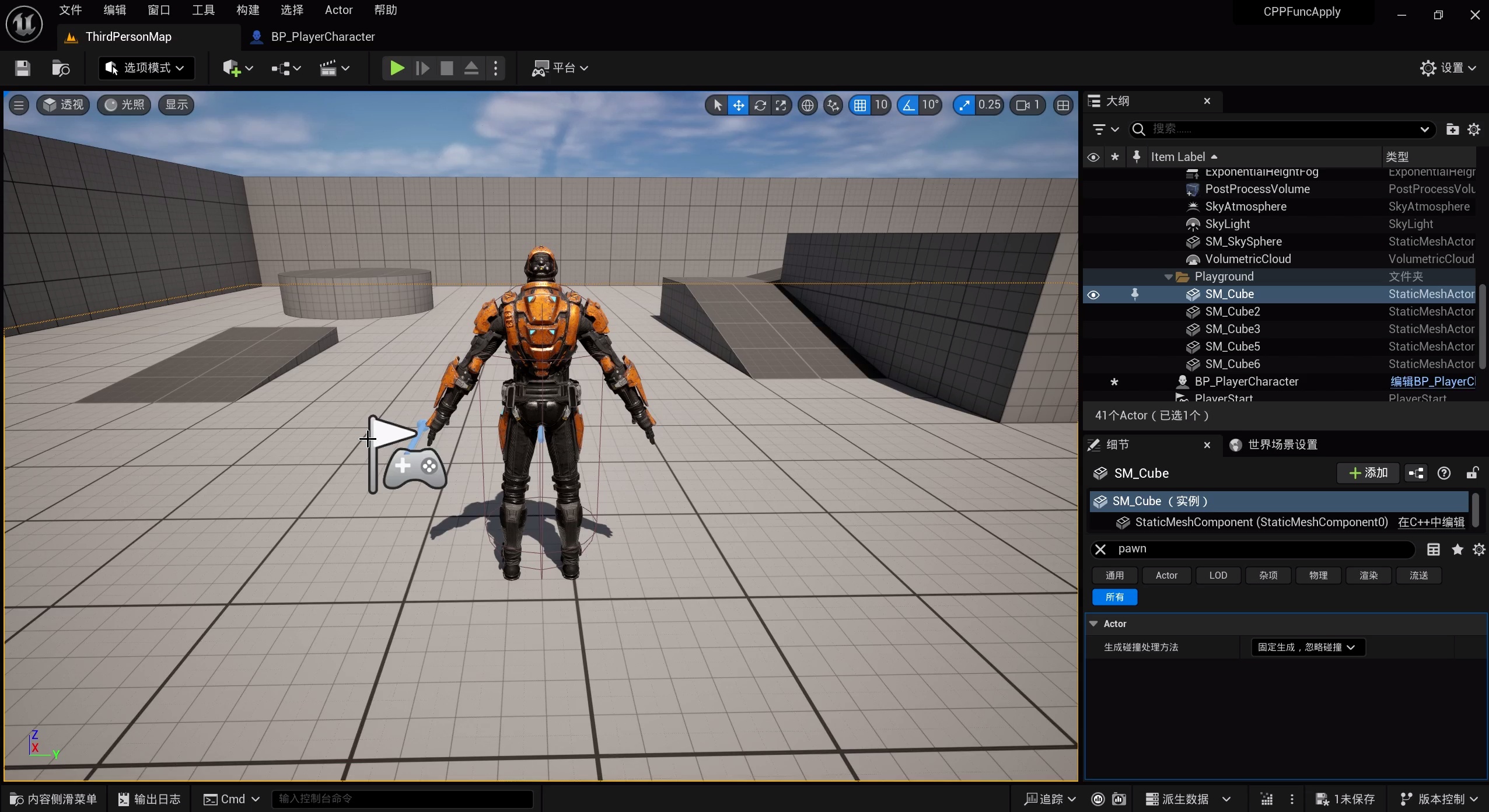Screen dimensions: 1489x812
Task: Open the outliner filter options
Action: 1105,129
